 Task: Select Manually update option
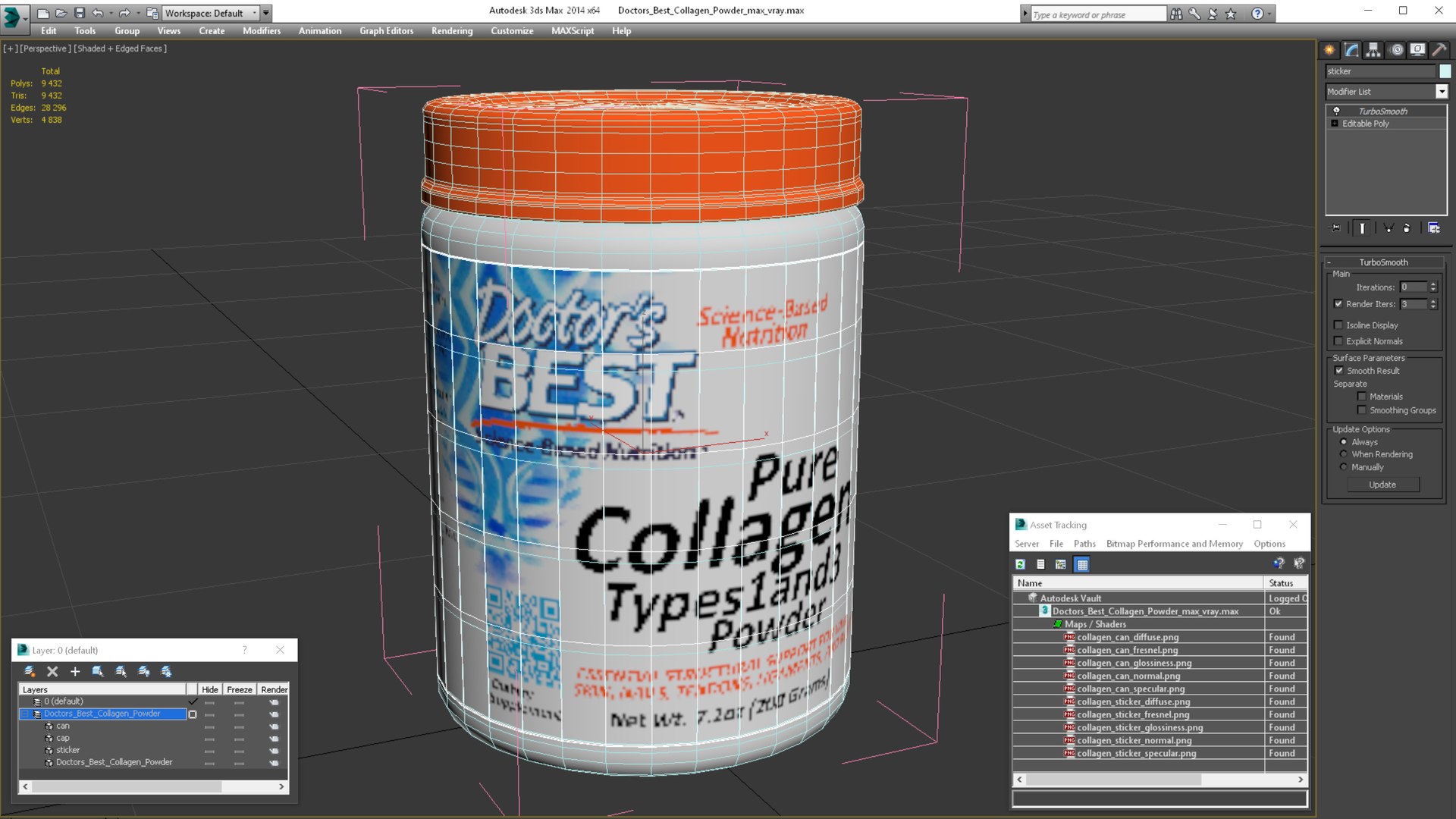[1344, 467]
